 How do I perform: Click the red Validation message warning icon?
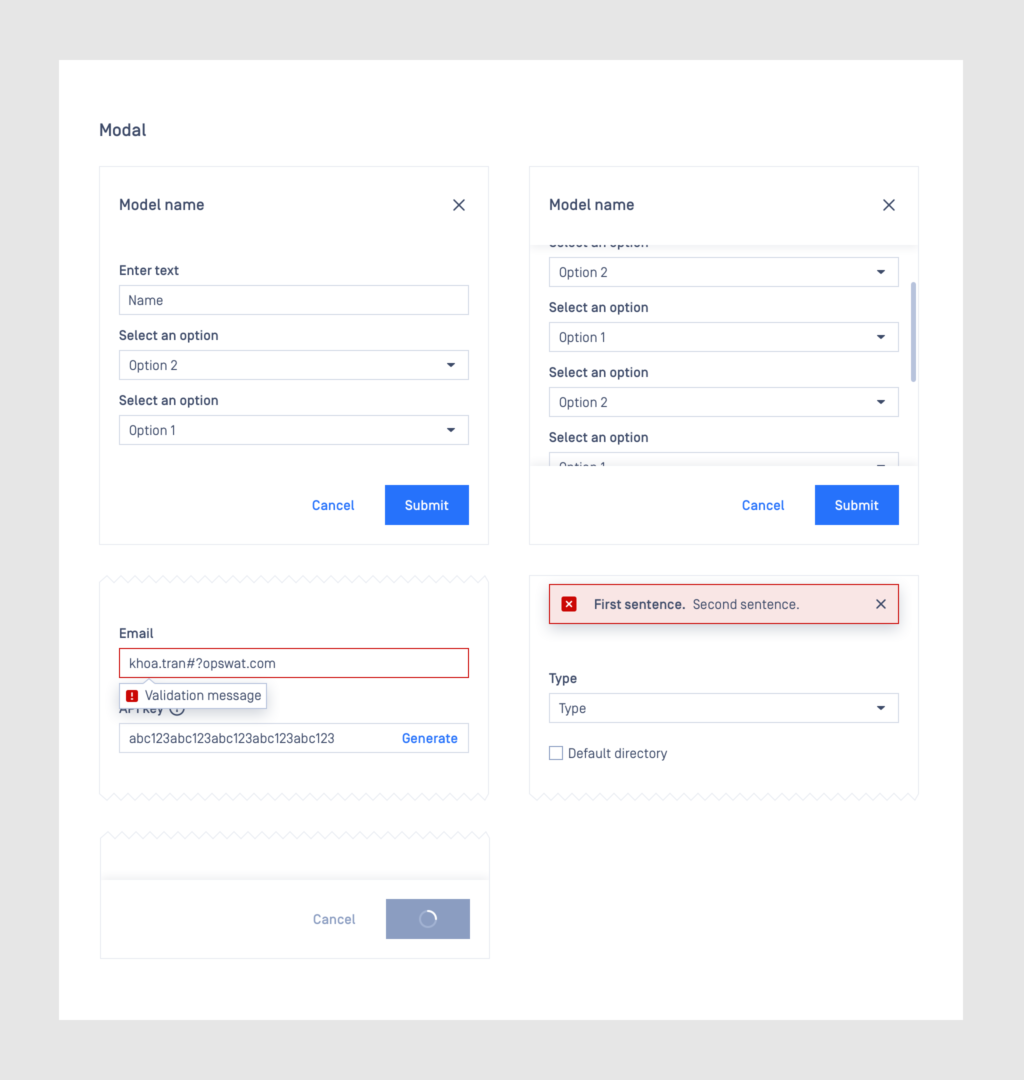pos(132,696)
